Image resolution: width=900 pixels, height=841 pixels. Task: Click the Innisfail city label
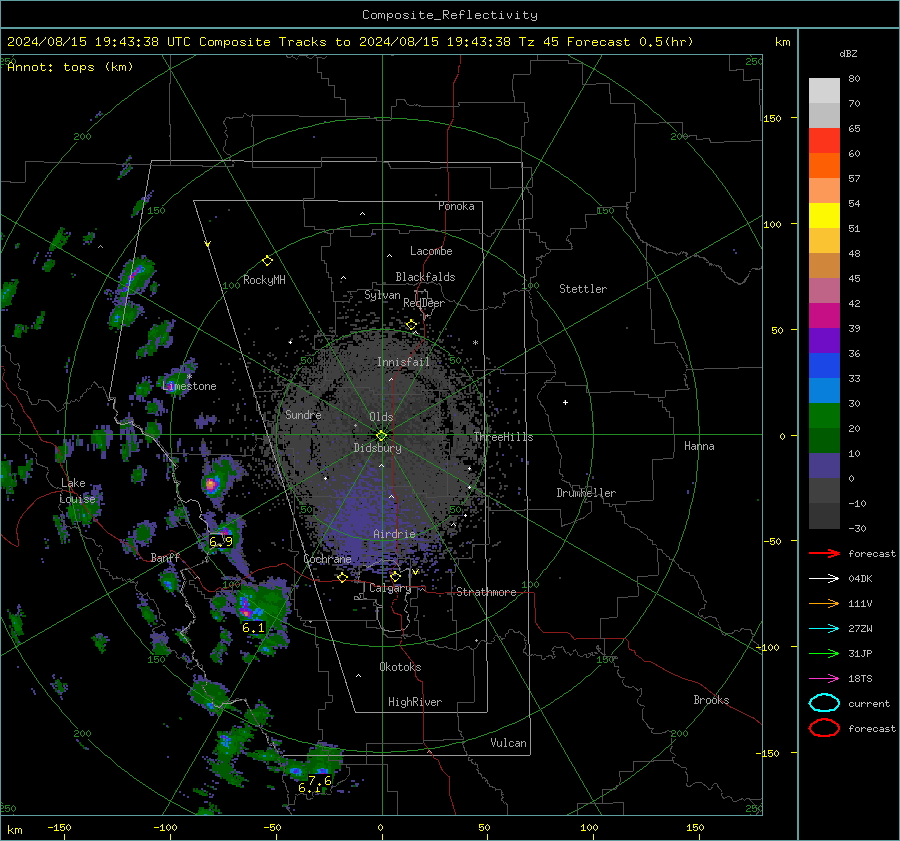coord(403,362)
